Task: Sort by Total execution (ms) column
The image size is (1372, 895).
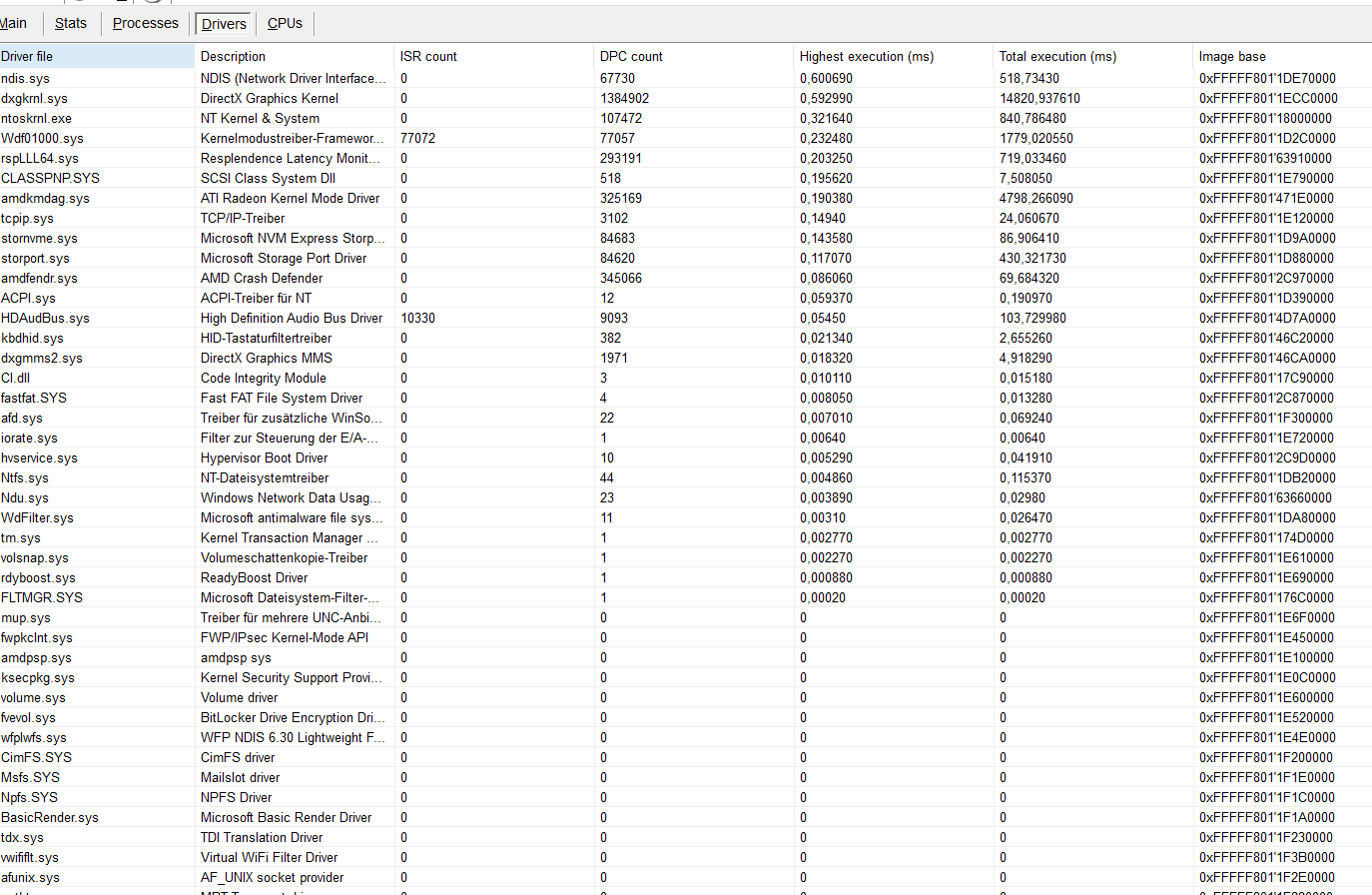Action: click(x=1056, y=56)
